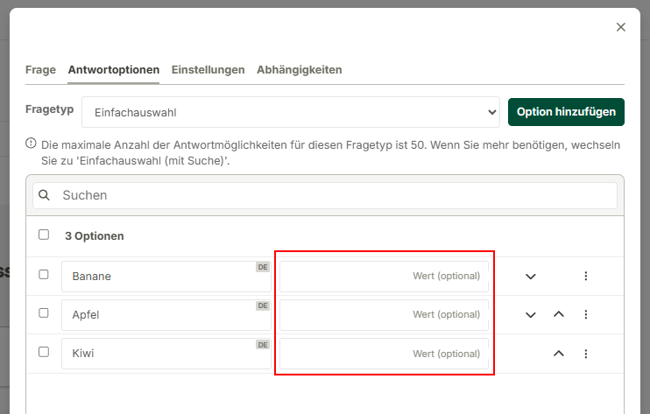650x414 pixels.
Task: Toggle the select-all checkbox next to 3 Optionen
Action: pyautogui.click(x=44, y=235)
